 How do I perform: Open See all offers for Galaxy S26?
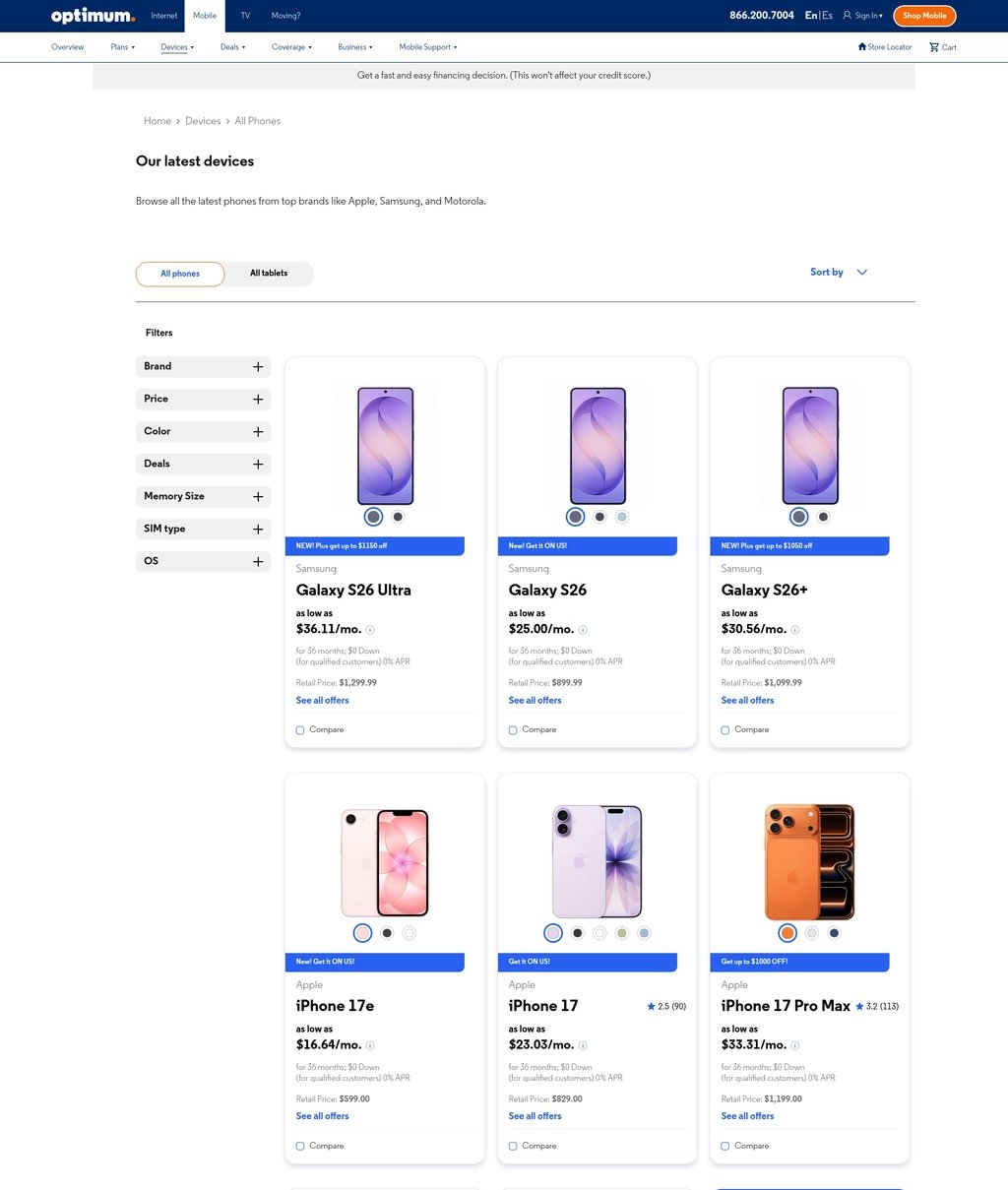pyautogui.click(x=535, y=700)
